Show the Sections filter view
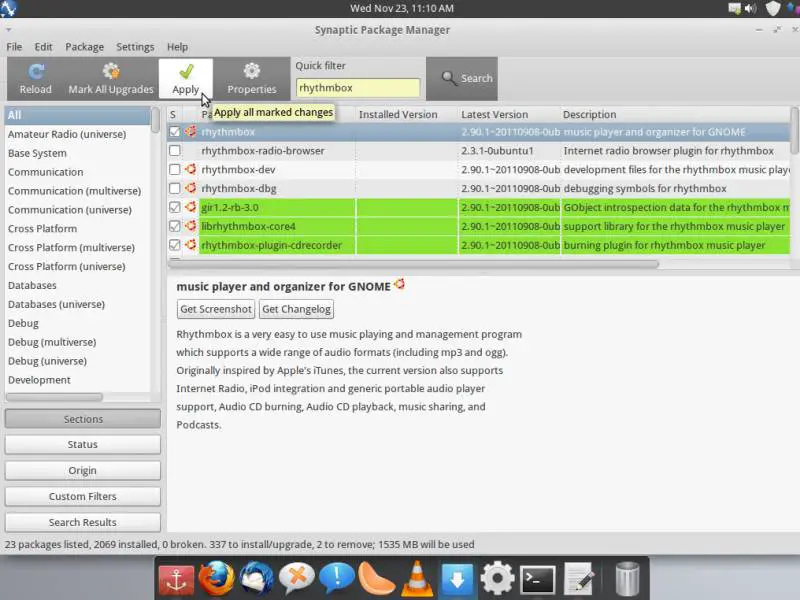Viewport: 800px width, 600px height. pyautogui.click(x=83, y=419)
